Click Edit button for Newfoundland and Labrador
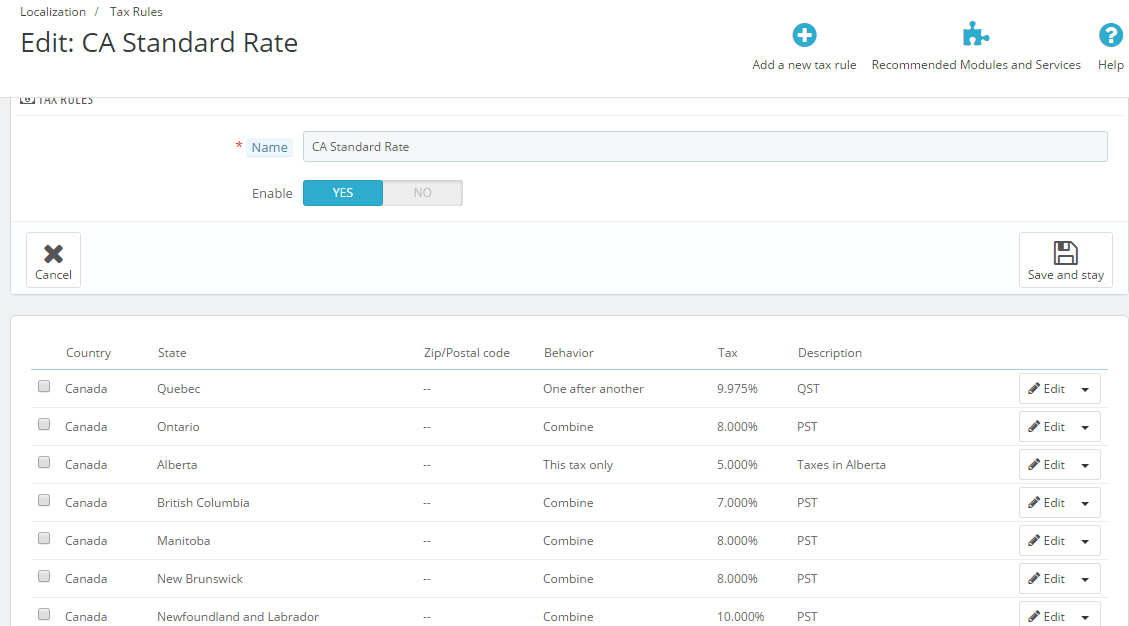Screen dimensions: 1129x626 pyautogui.click(x=1046, y=616)
